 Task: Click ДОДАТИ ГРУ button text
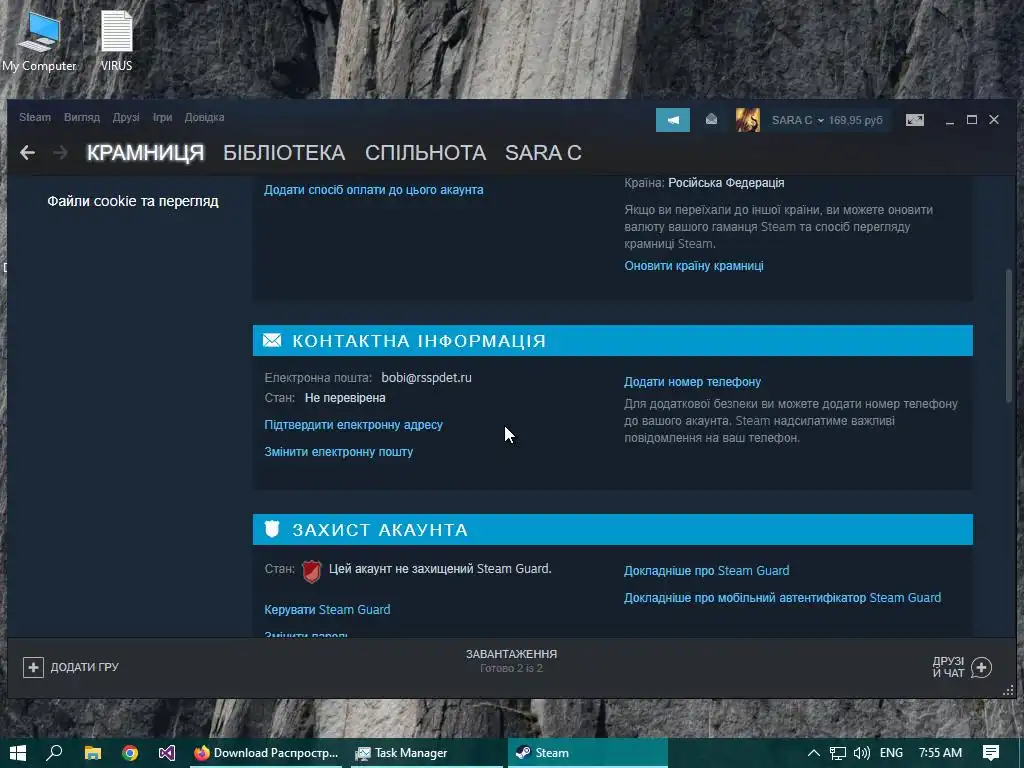[85, 667]
